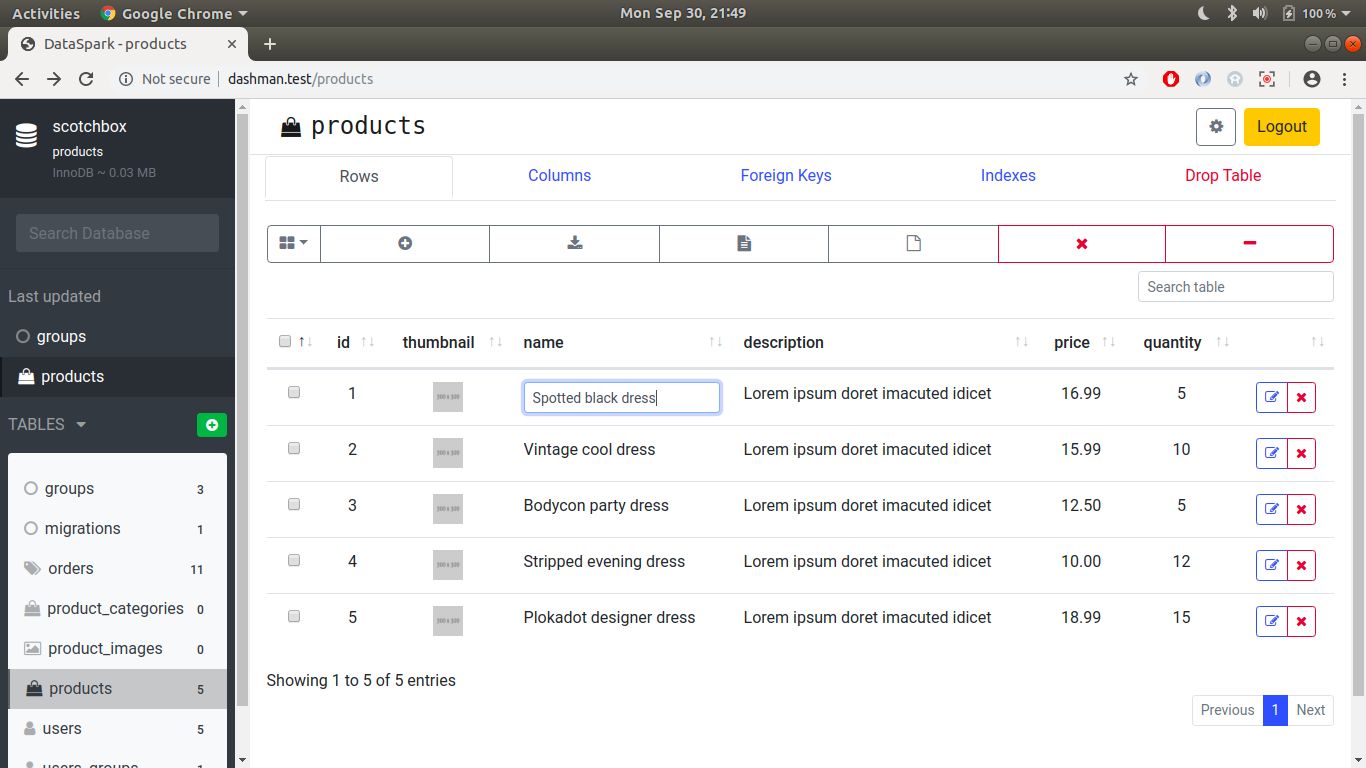Screen dimensions: 1366x768
Task: Open the grid view dropdown
Action: click(x=294, y=243)
